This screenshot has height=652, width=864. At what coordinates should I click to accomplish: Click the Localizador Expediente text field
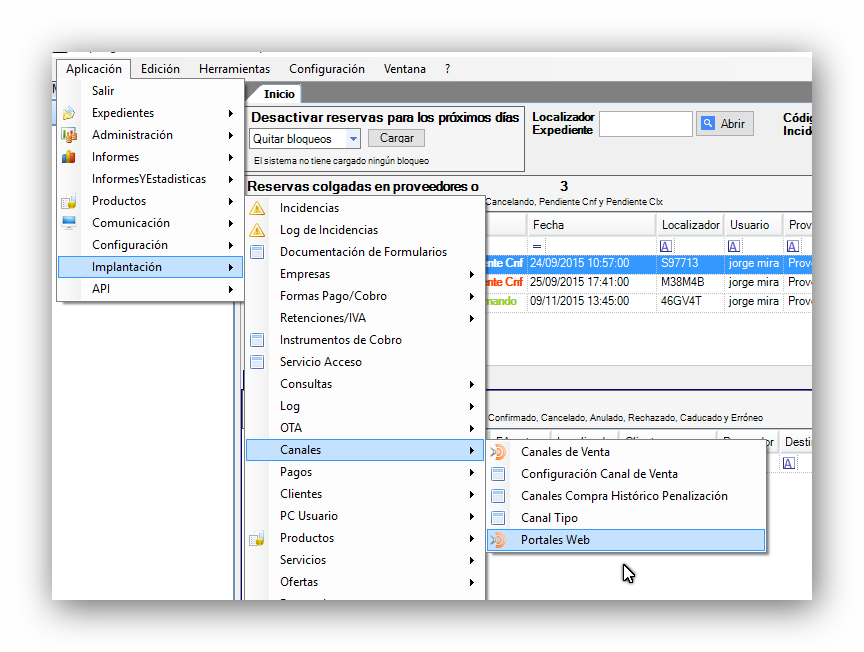click(645, 124)
